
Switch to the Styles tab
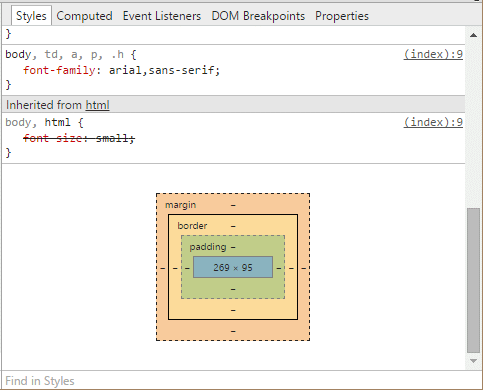pyautogui.click(x=31, y=16)
